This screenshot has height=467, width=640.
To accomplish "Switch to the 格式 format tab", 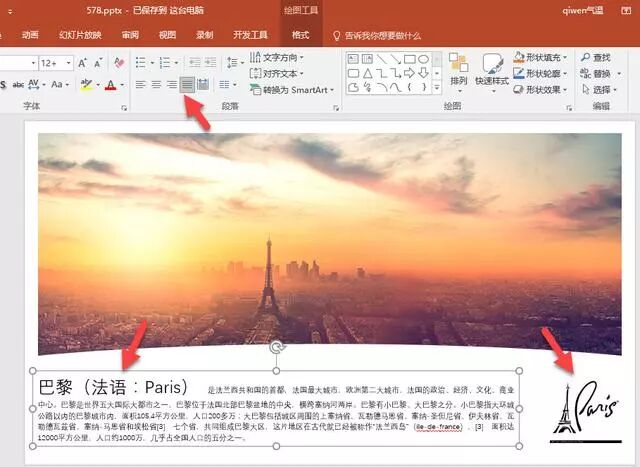I will pos(300,35).
